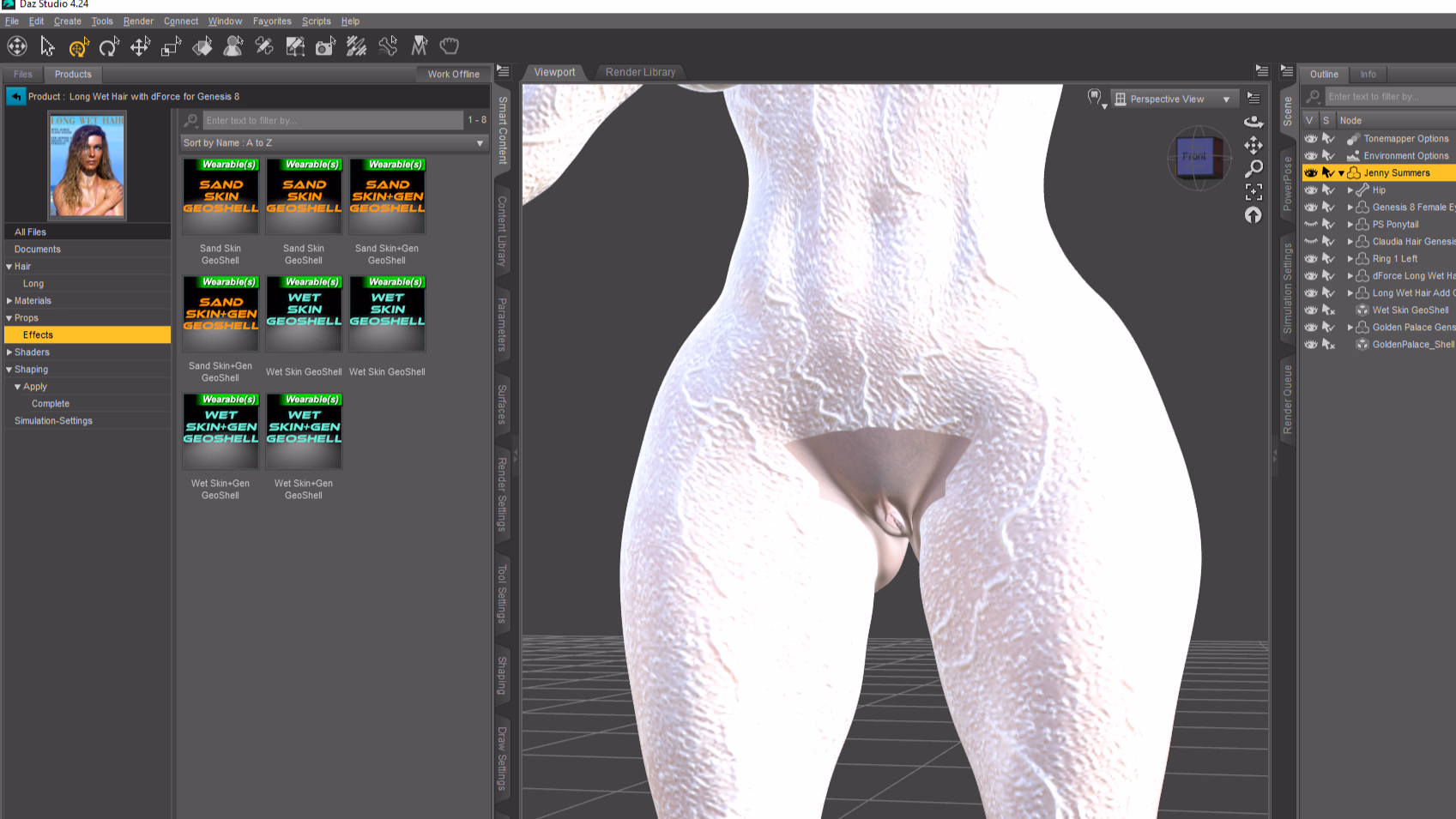Choose the Translate move tool

click(x=140, y=46)
